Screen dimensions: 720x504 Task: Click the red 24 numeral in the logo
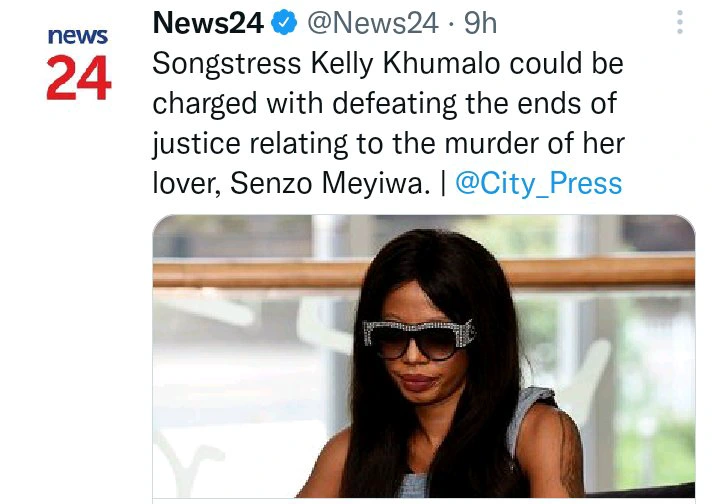coord(79,77)
